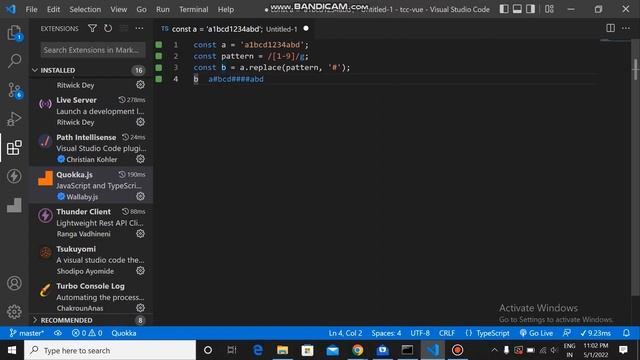
Task: Customize layout icon in title bar
Action: pyautogui.click(x=549, y=9)
